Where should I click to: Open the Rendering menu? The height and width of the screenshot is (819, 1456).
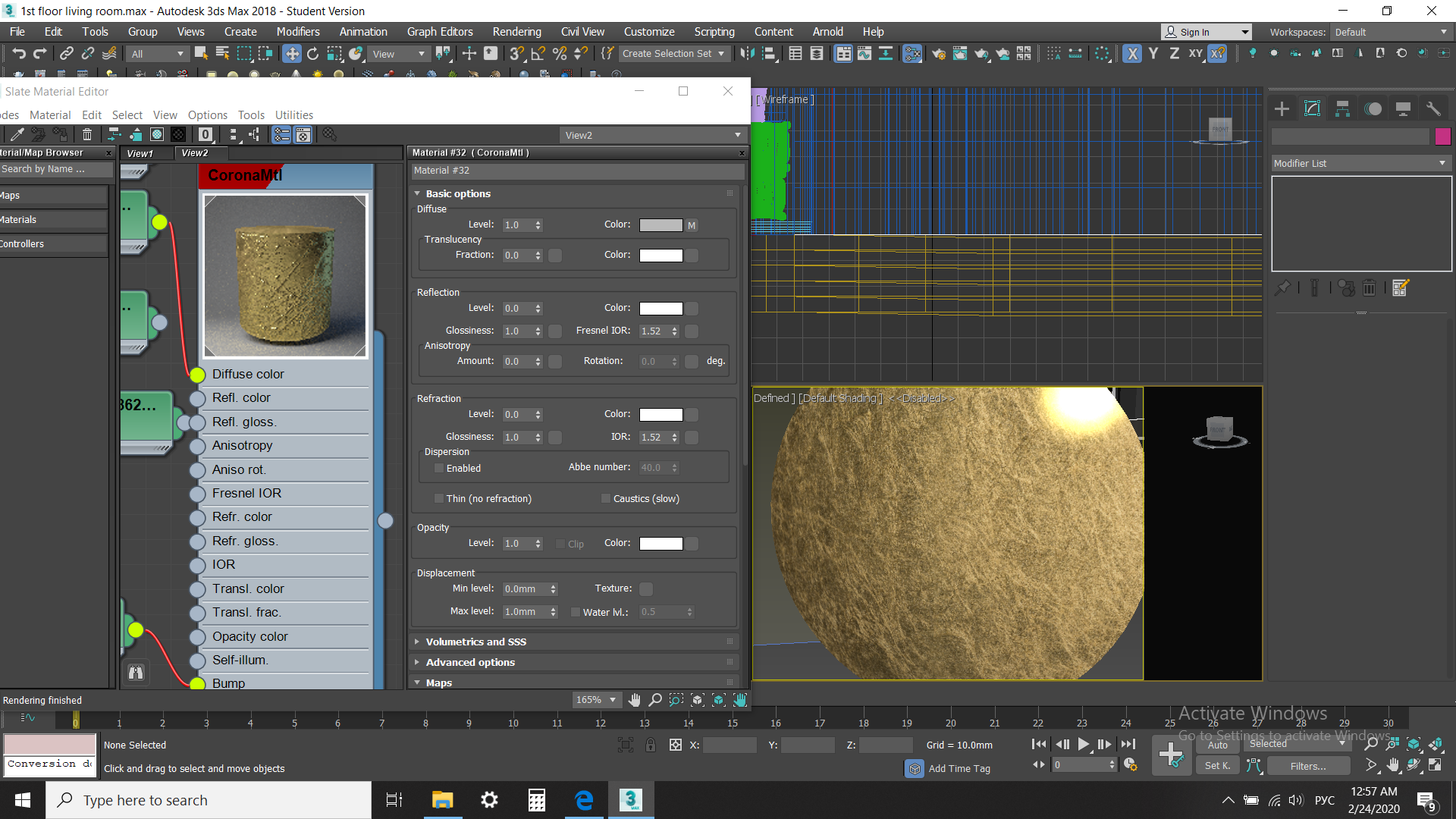tap(516, 32)
